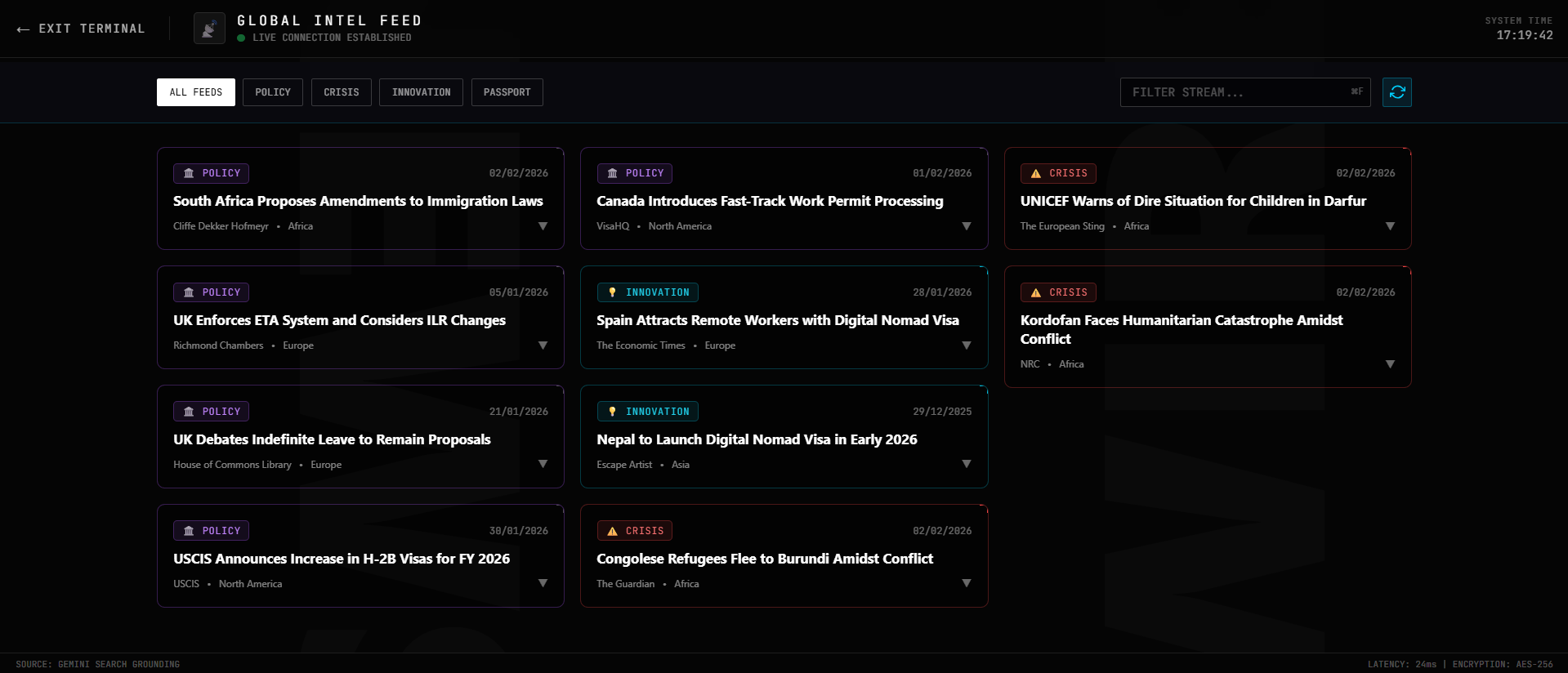
Task: Click Policy badge on USCIS H-2B card
Action: (x=212, y=531)
